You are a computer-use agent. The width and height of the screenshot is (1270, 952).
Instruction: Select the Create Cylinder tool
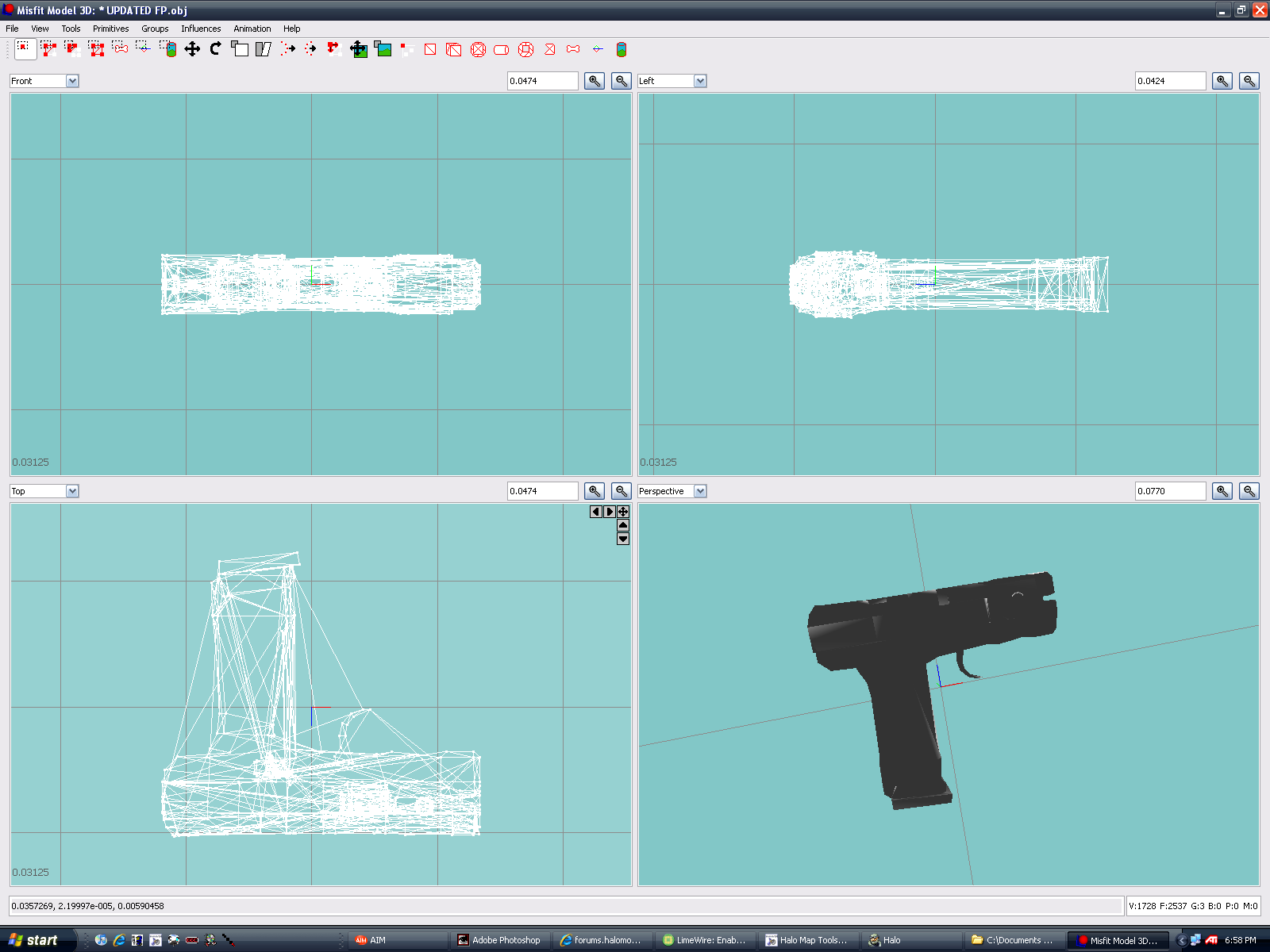click(x=502, y=49)
